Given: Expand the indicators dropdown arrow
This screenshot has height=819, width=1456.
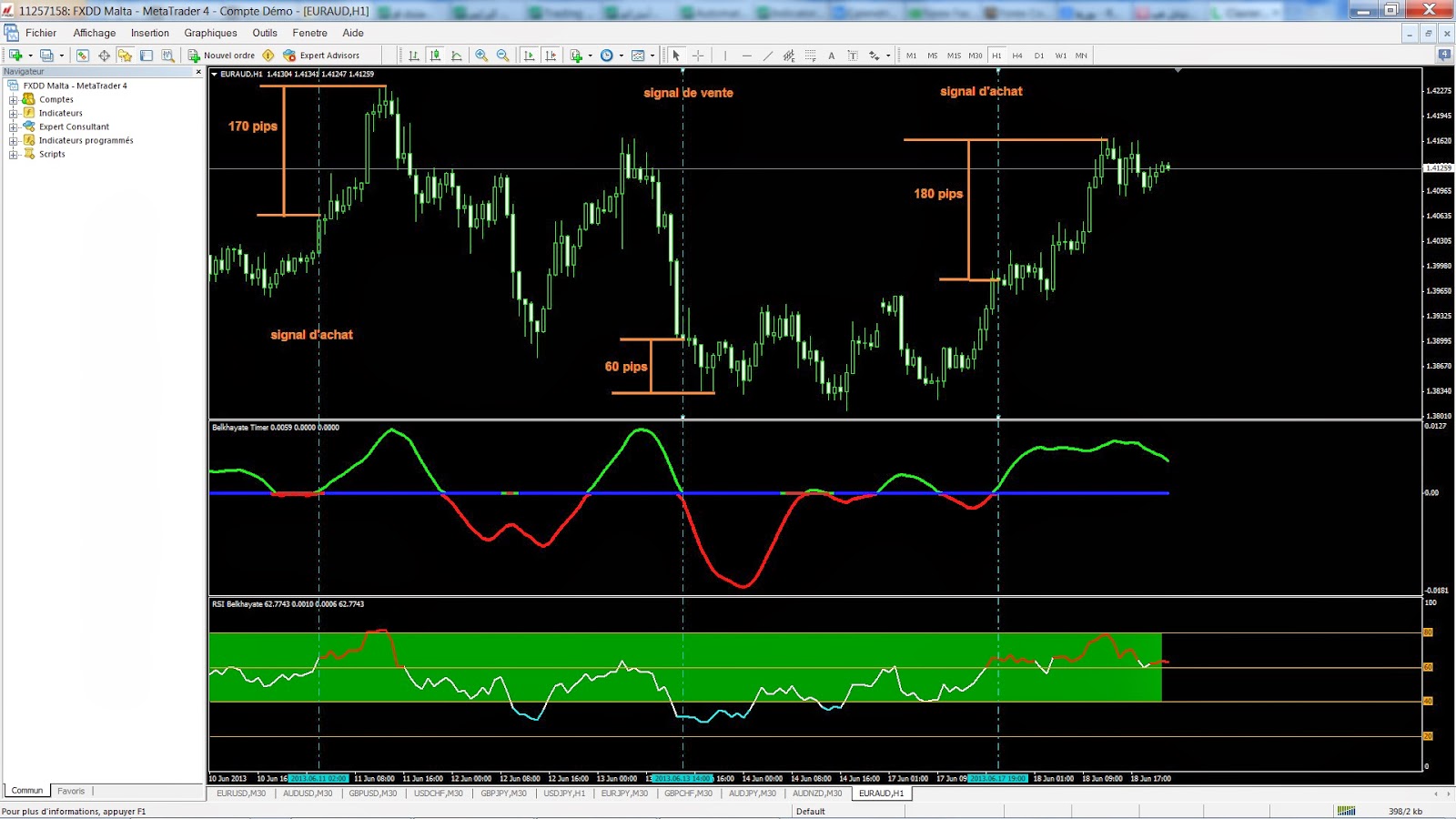Looking at the screenshot, I should [591, 56].
